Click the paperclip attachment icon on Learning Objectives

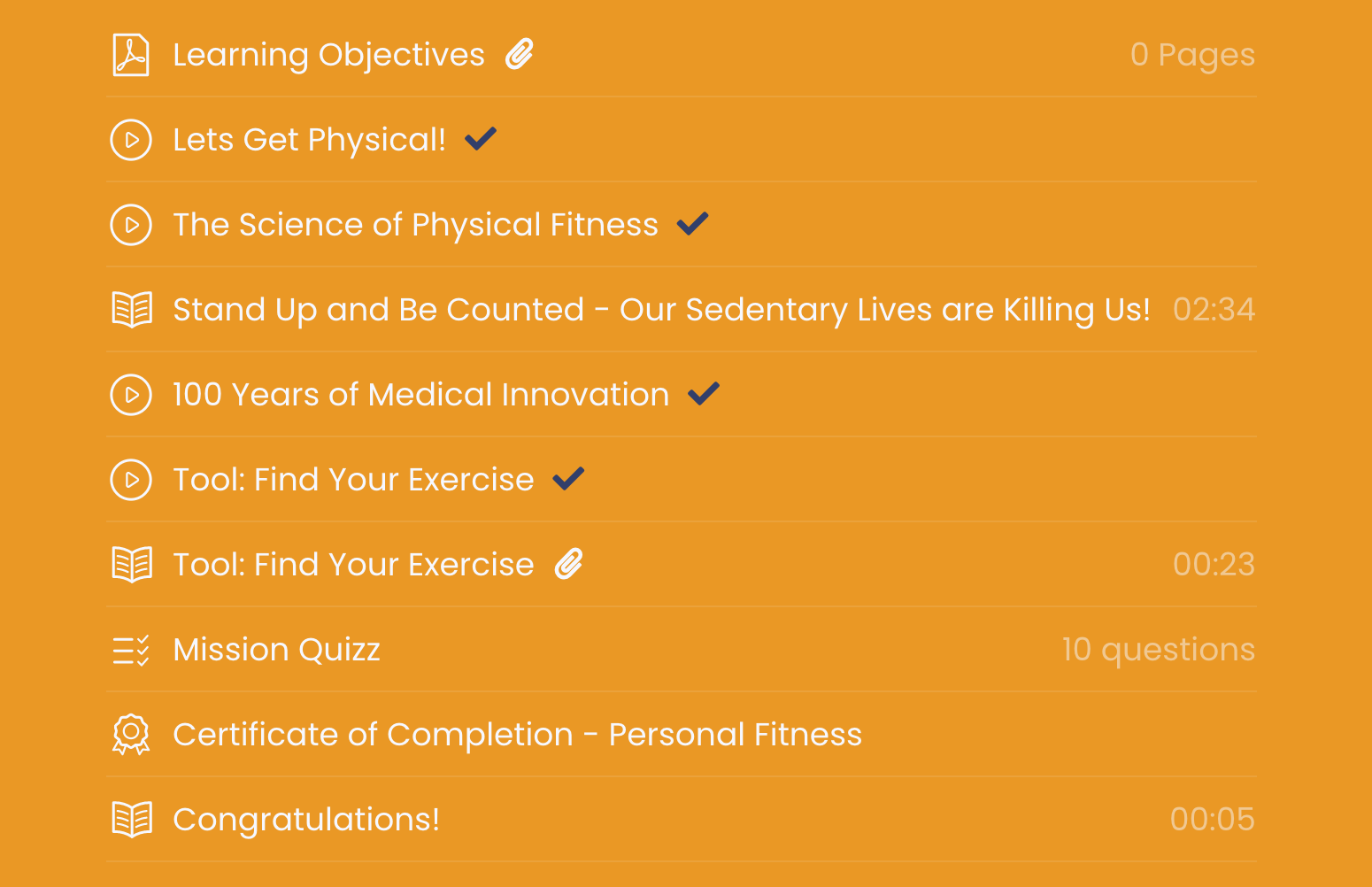[520, 54]
